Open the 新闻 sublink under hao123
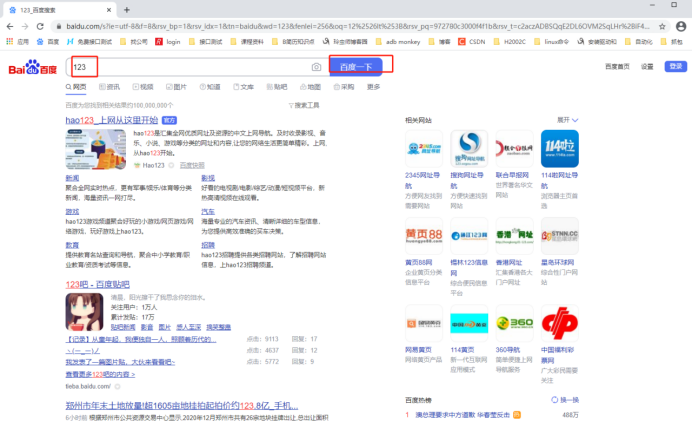The image size is (693, 421). pos(72,178)
